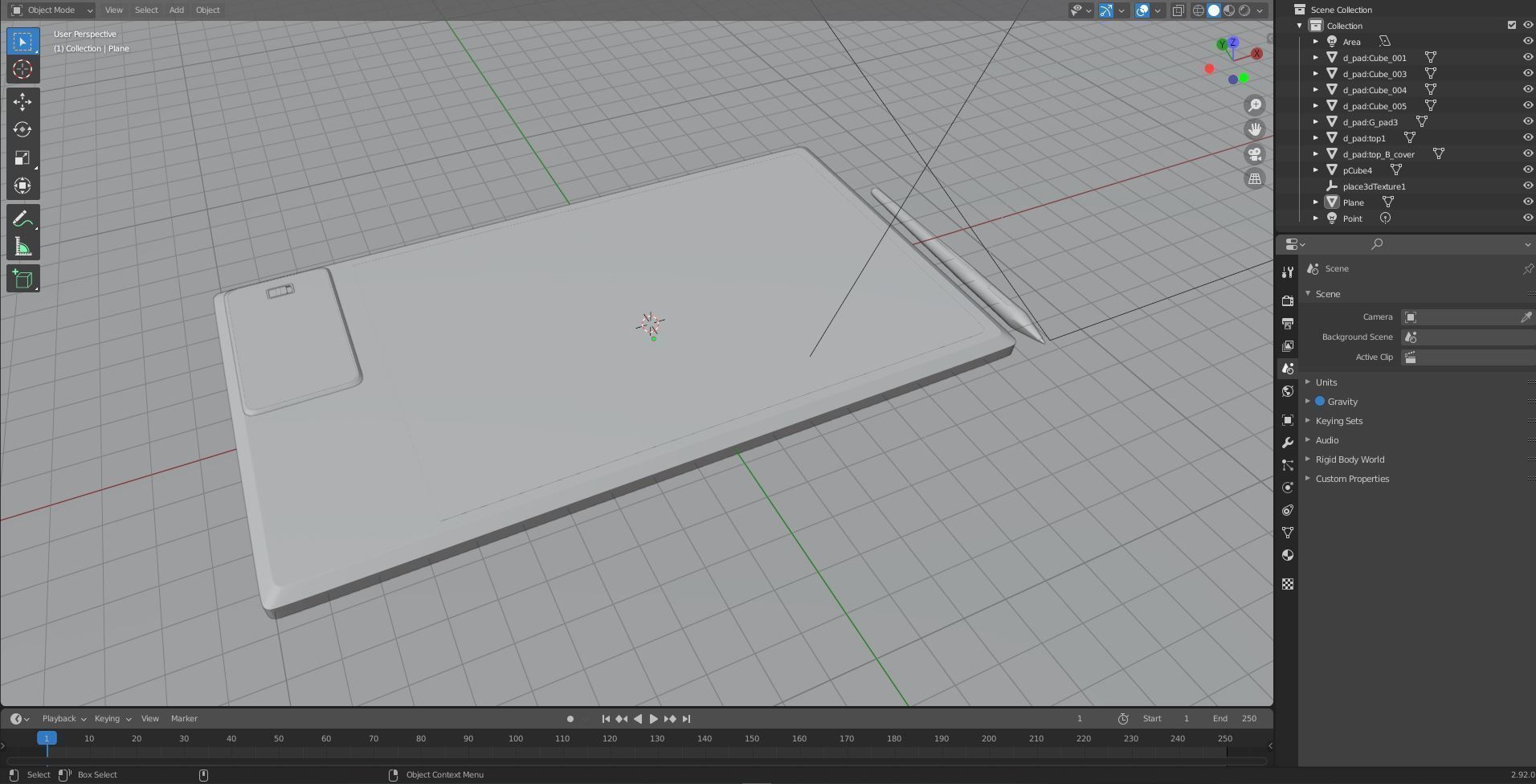Select the Scale tool
The width and height of the screenshot is (1536, 784).
pyautogui.click(x=22, y=157)
